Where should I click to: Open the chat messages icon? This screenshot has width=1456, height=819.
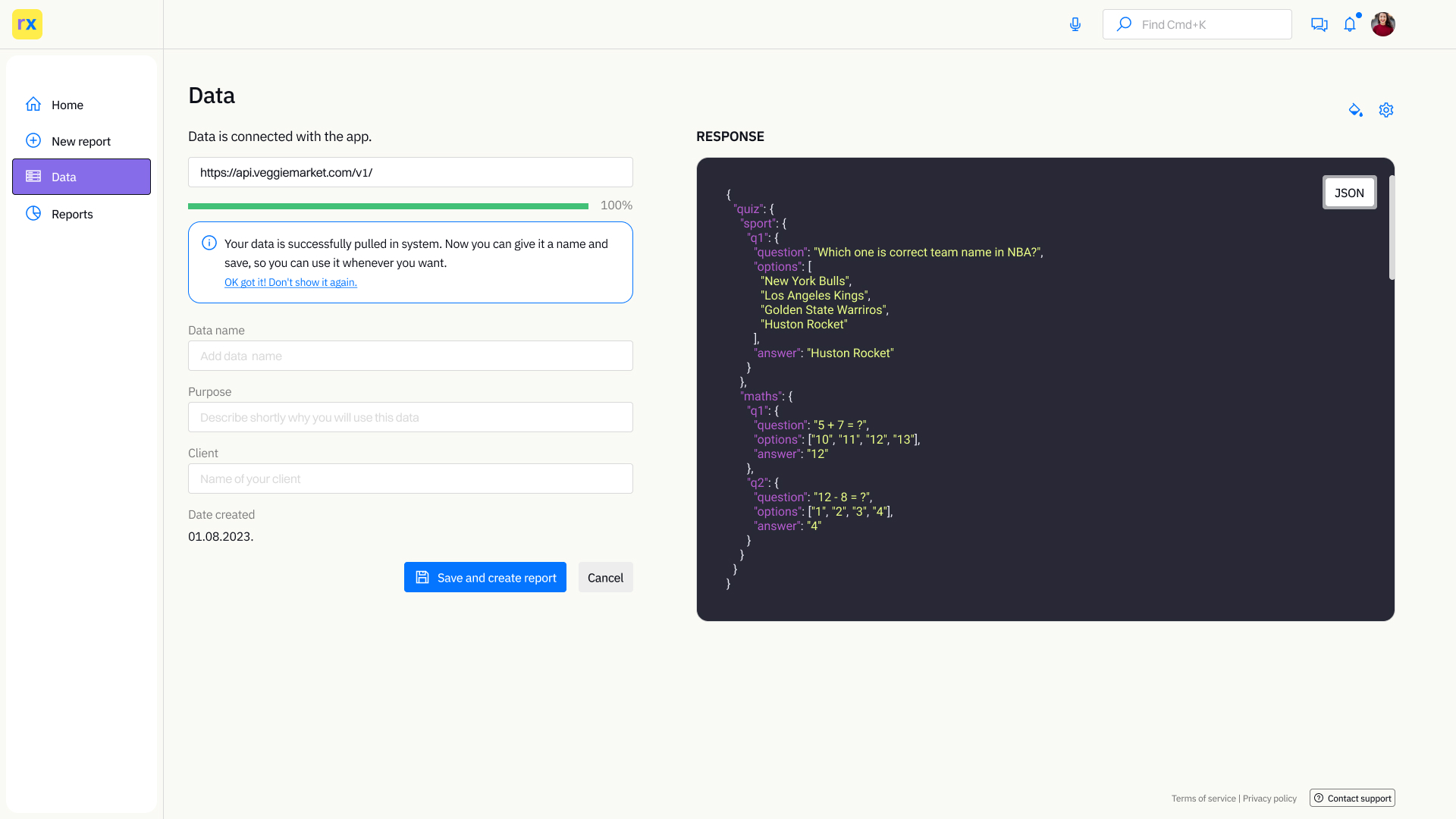tap(1319, 24)
